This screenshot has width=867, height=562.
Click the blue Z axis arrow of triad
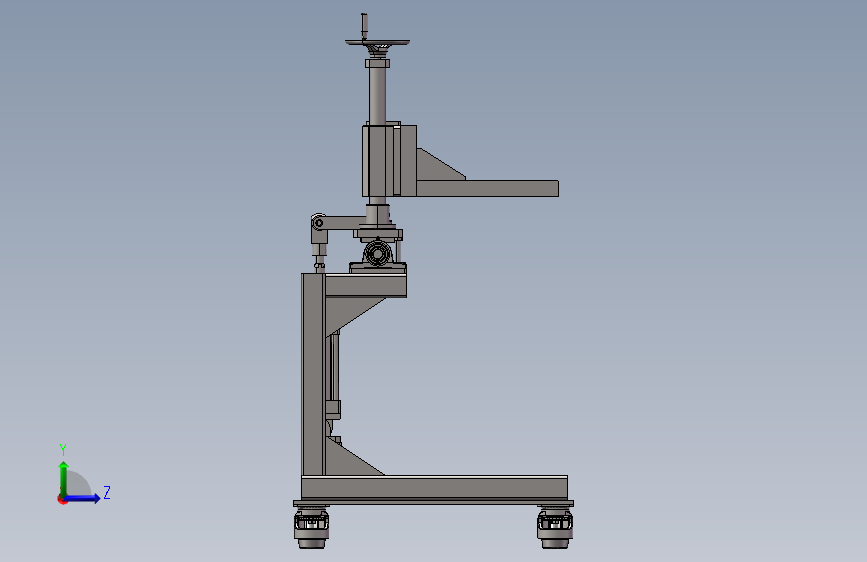82,498
